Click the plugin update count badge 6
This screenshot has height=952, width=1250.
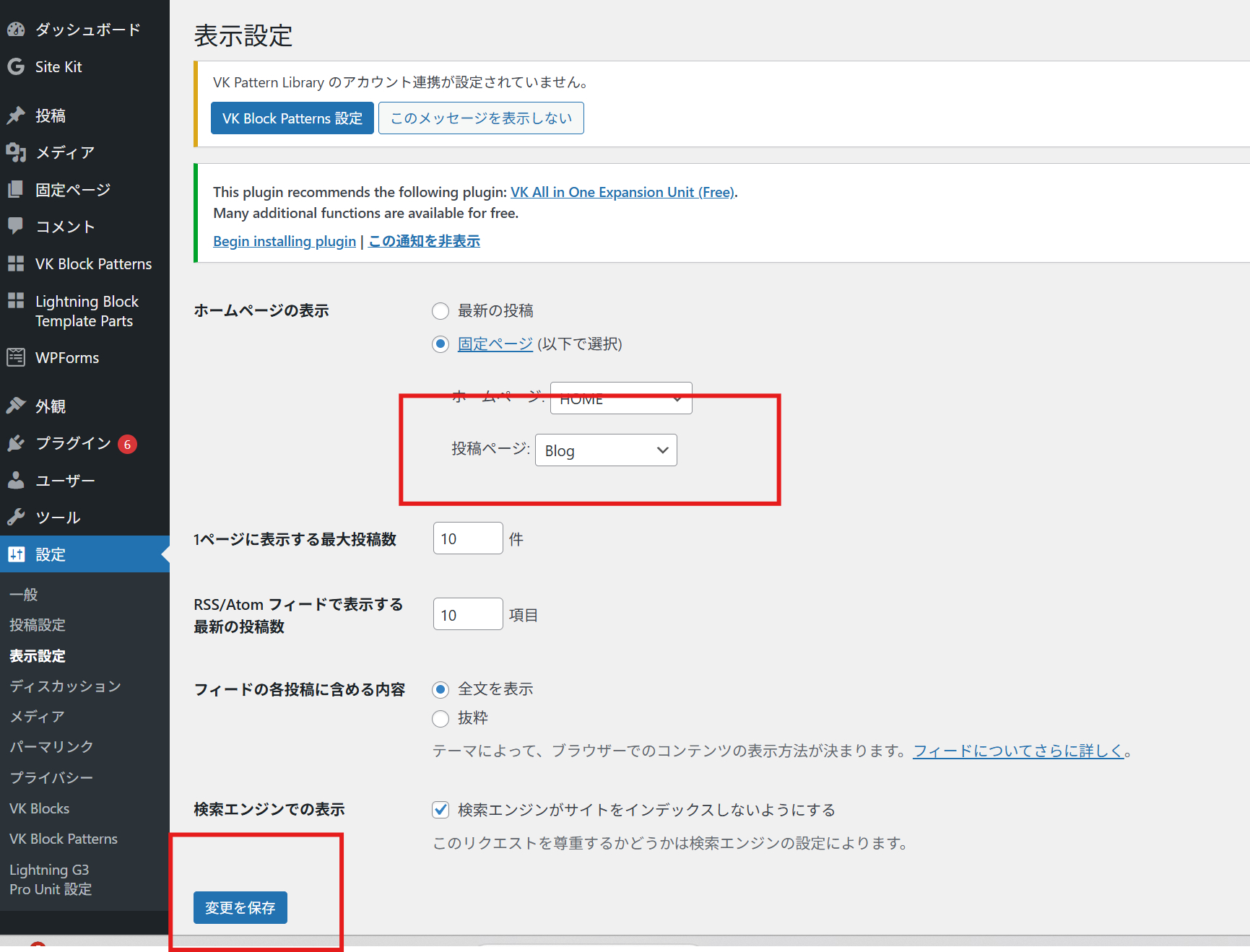(x=127, y=445)
